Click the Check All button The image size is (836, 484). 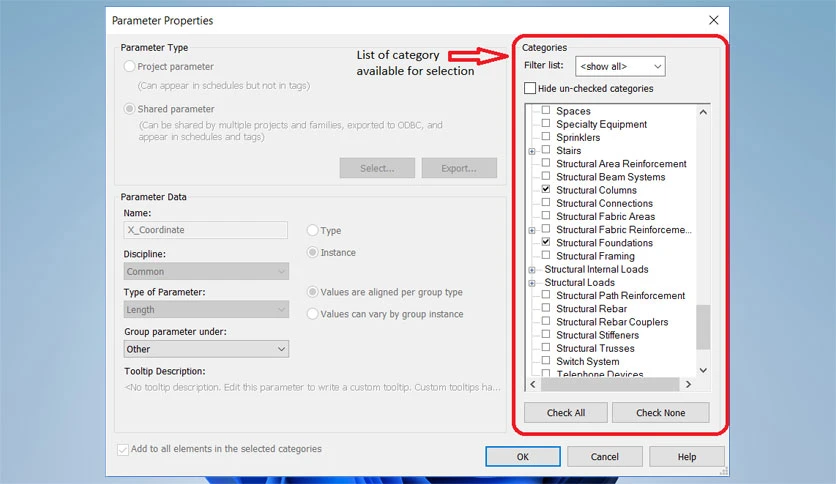[x=566, y=413]
